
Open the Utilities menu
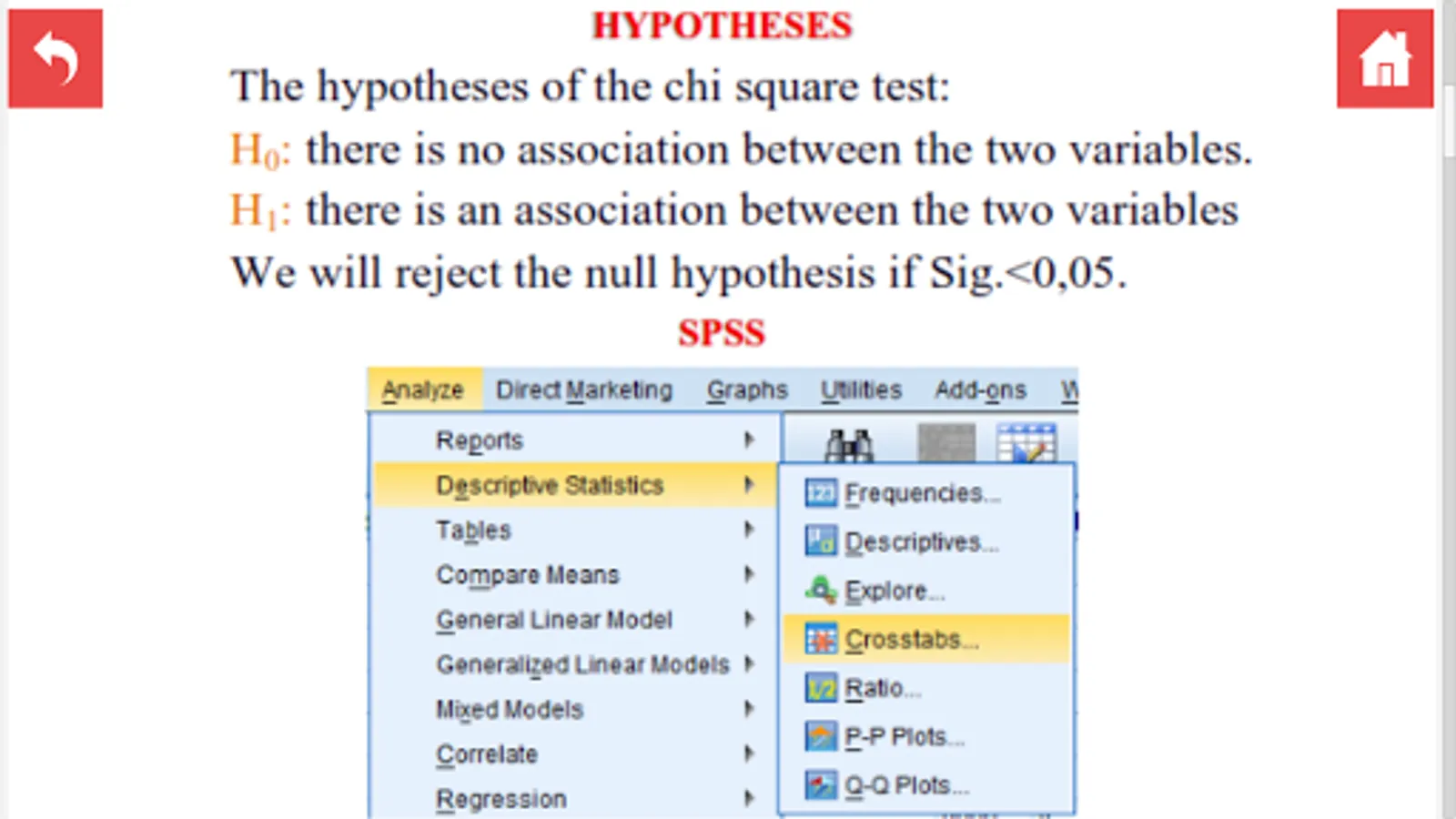861,389
